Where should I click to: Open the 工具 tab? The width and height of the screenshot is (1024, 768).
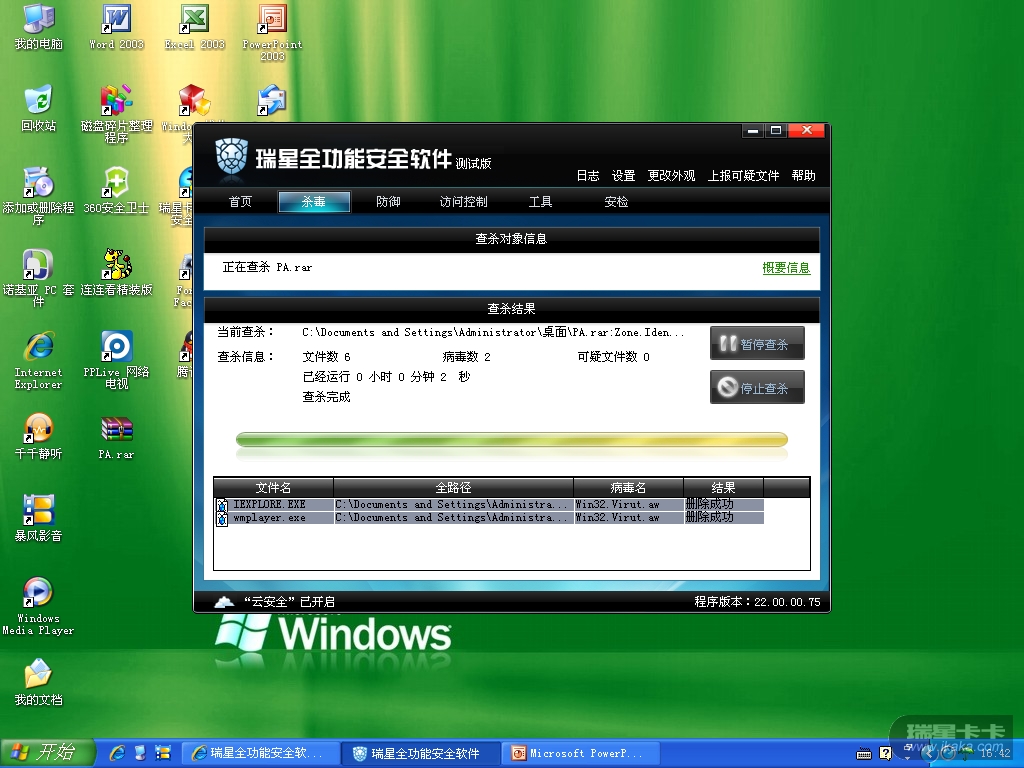(x=540, y=202)
